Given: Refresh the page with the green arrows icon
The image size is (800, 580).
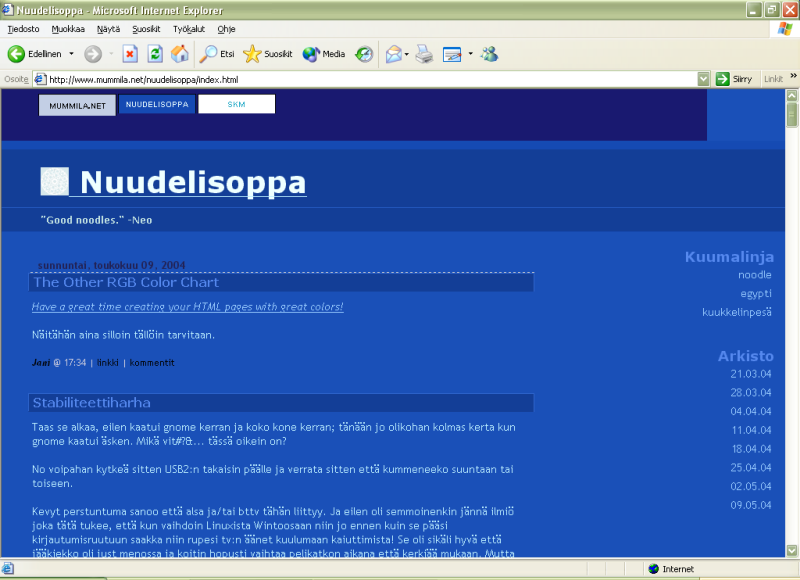Looking at the screenshot, I should 155,54.
